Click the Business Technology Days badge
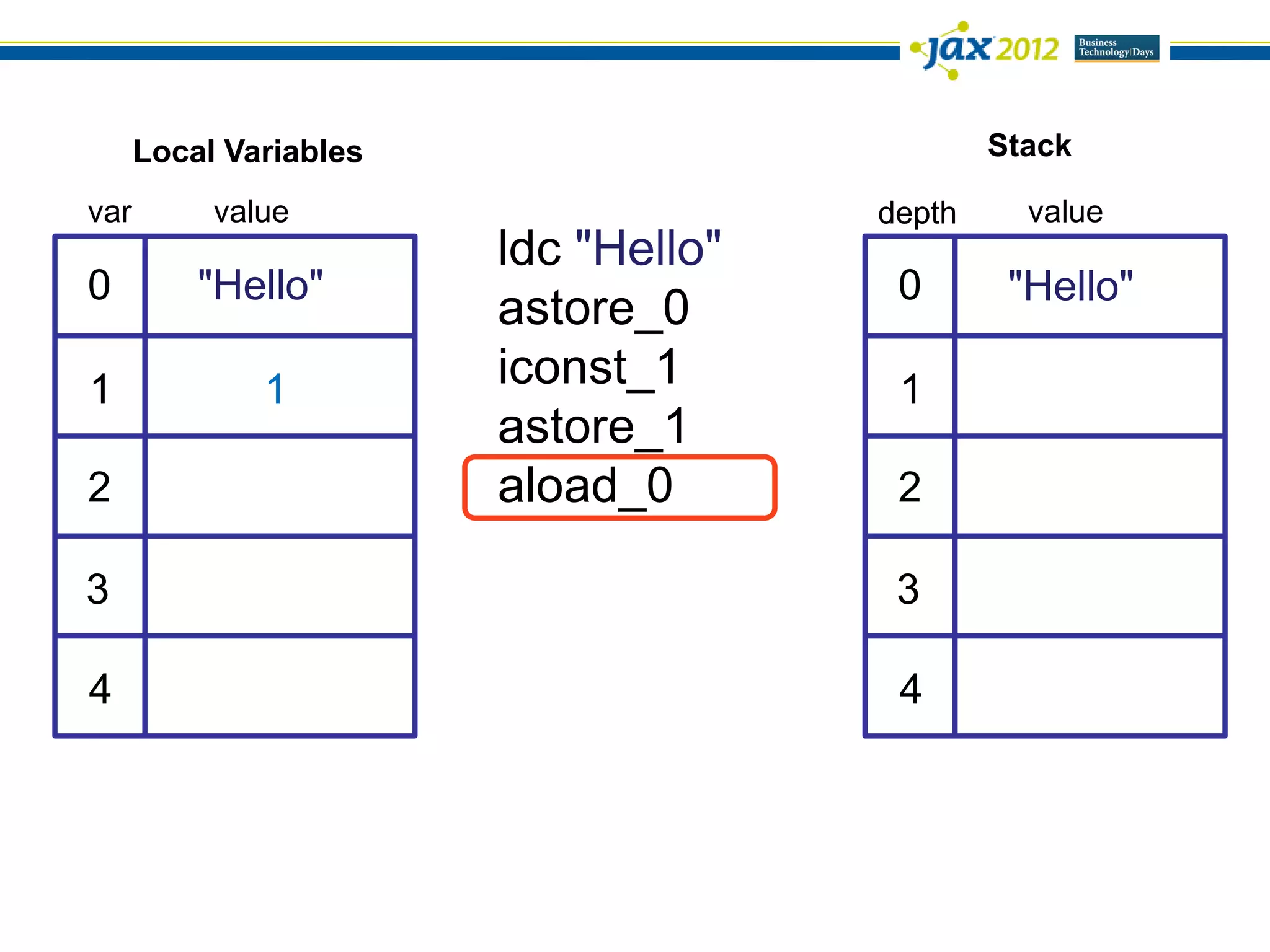 point(1116,48)
